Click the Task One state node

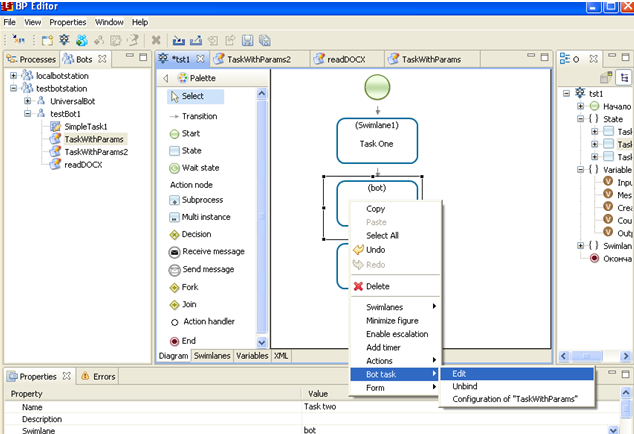click(378, 143)
